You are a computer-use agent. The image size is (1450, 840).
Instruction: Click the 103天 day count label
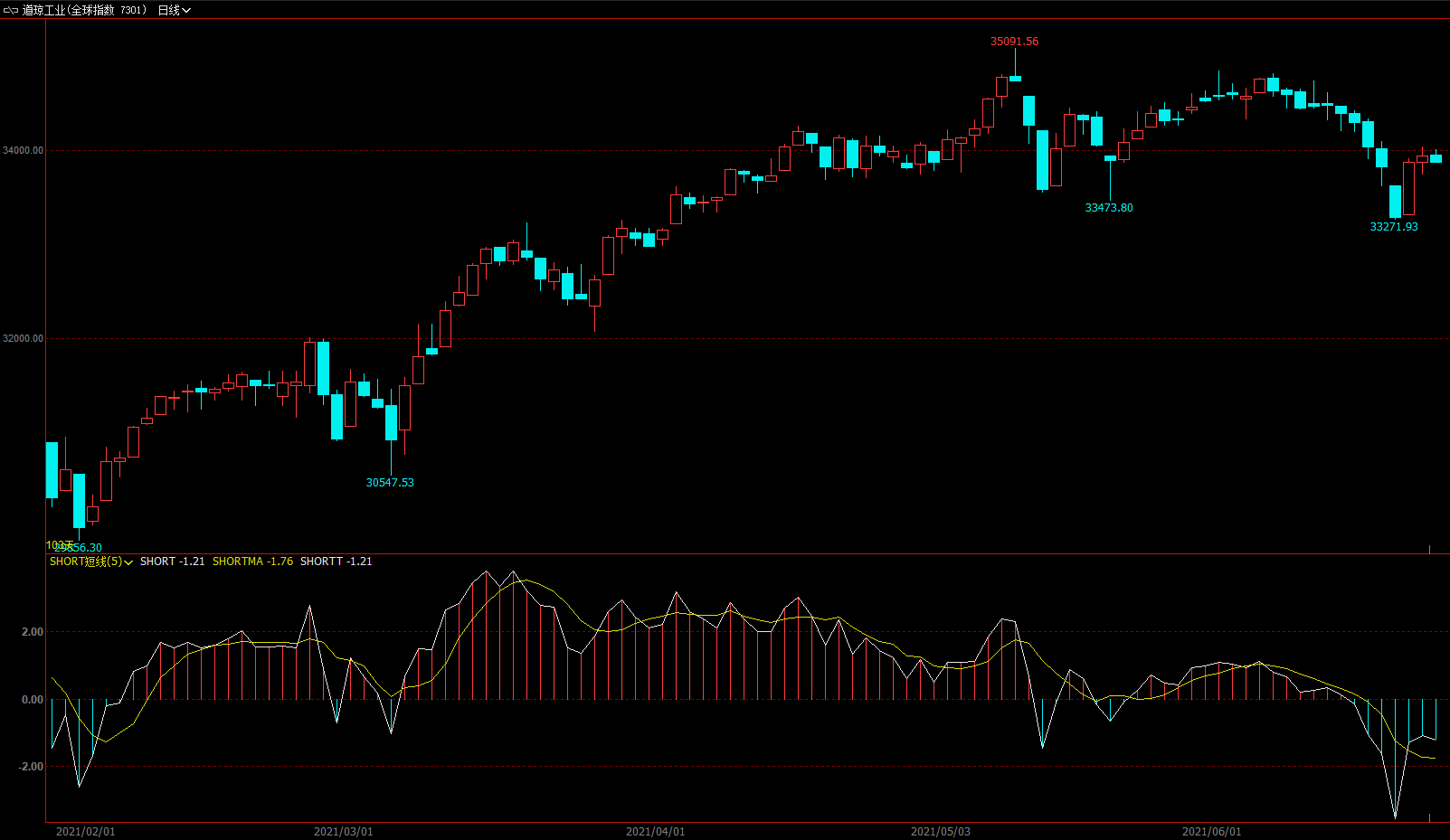point(59,545)
